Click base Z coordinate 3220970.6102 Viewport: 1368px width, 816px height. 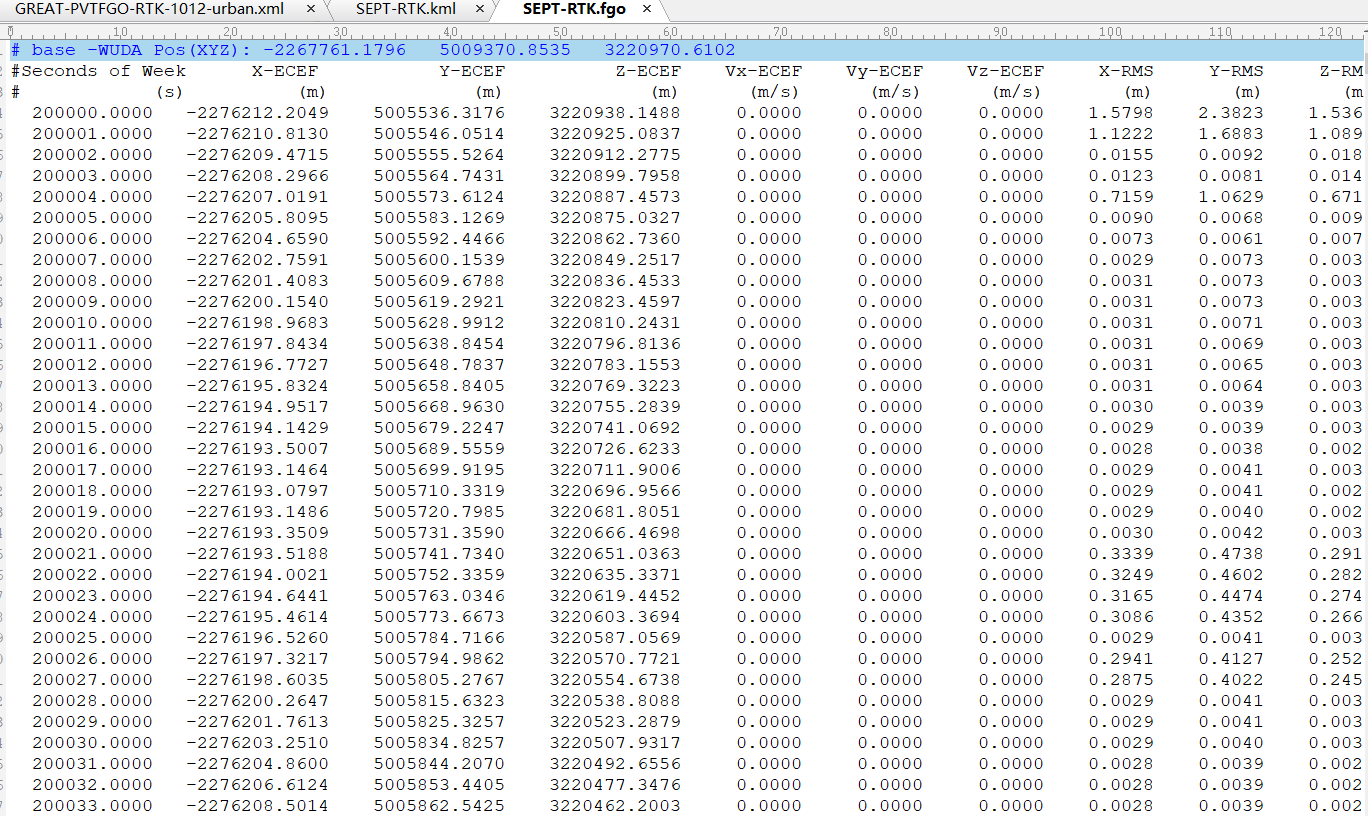coord(670,50)
